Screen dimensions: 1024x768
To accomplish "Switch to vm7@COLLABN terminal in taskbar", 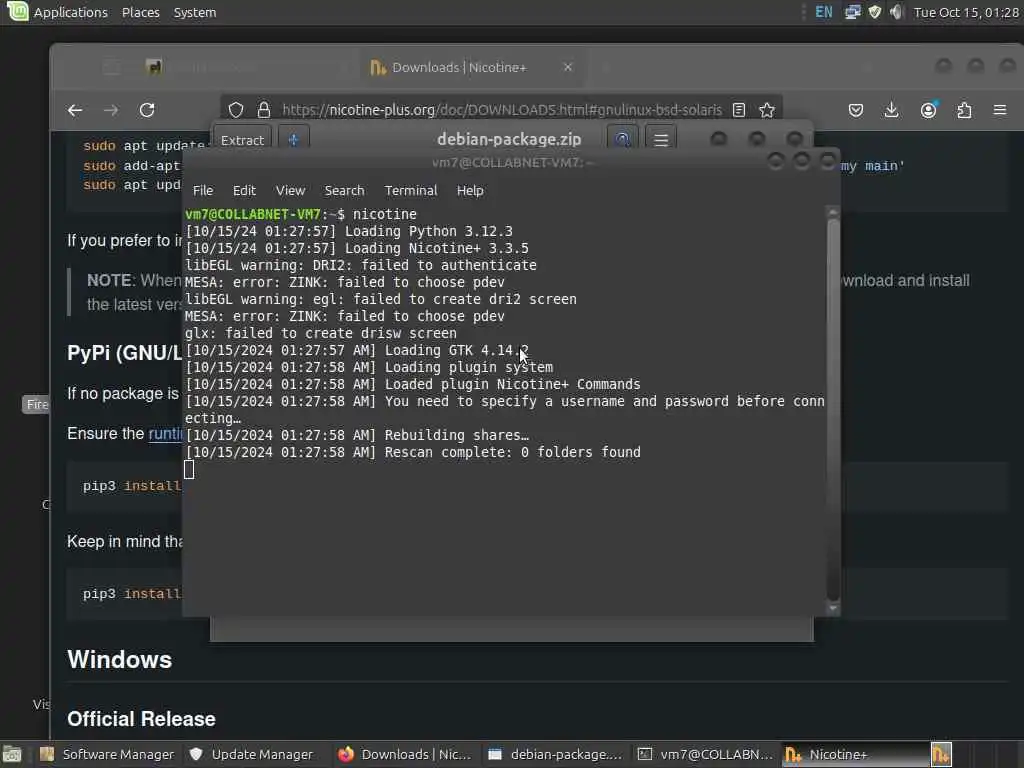I will point(705,754).
